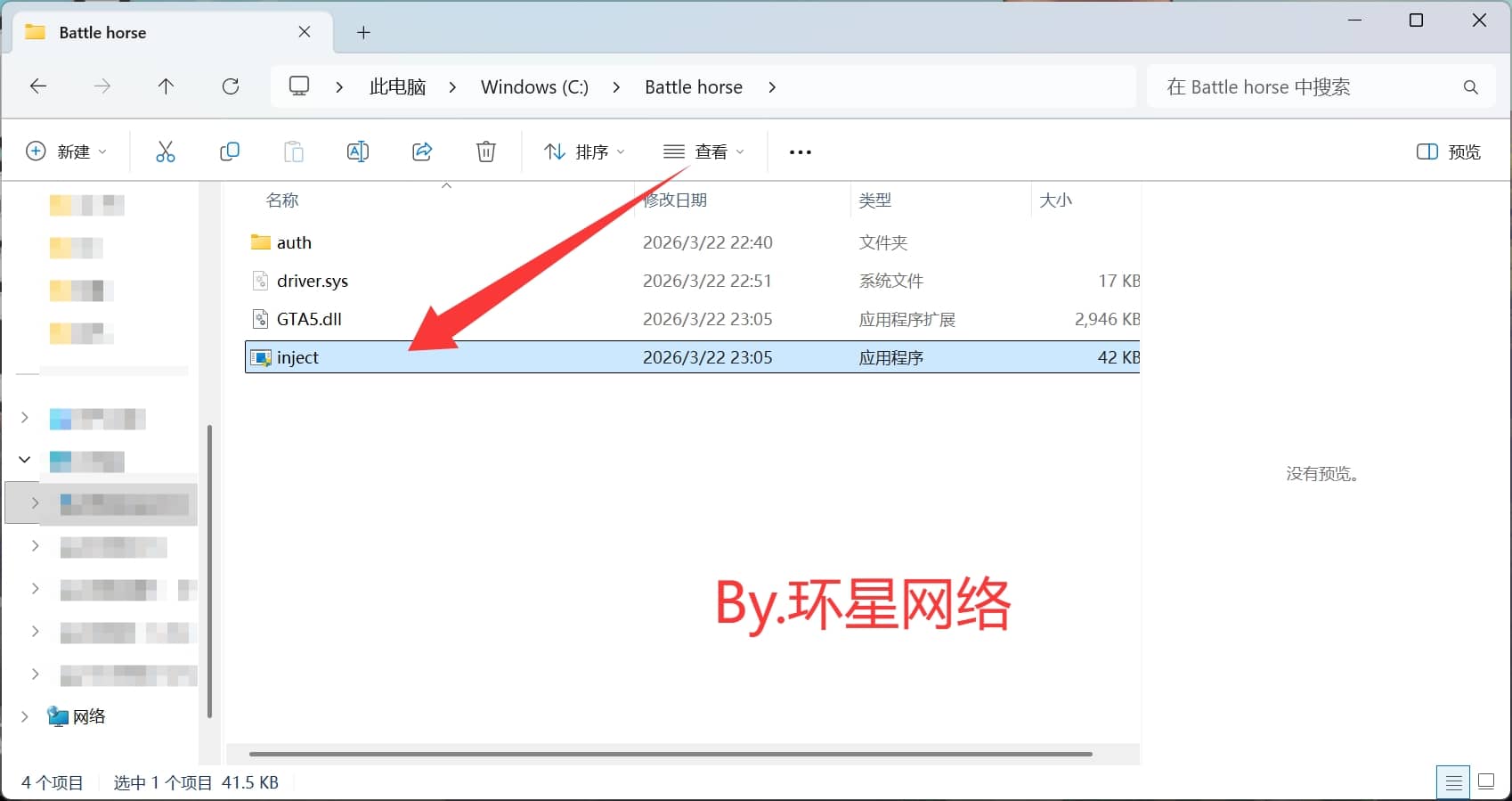Open the 查看 view dropdown

tap(703, 151)
